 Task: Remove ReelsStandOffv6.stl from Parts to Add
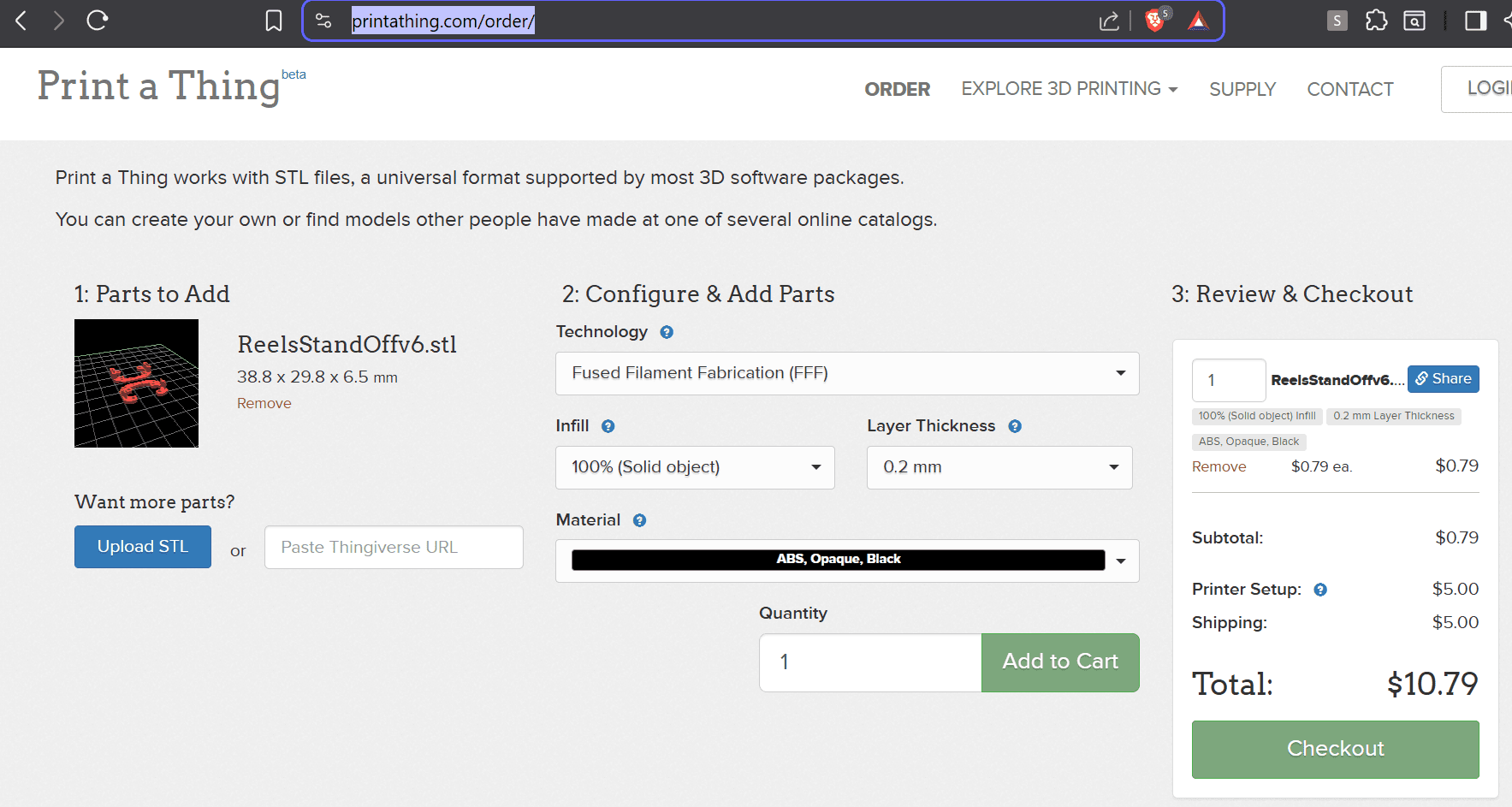[264, 403]
